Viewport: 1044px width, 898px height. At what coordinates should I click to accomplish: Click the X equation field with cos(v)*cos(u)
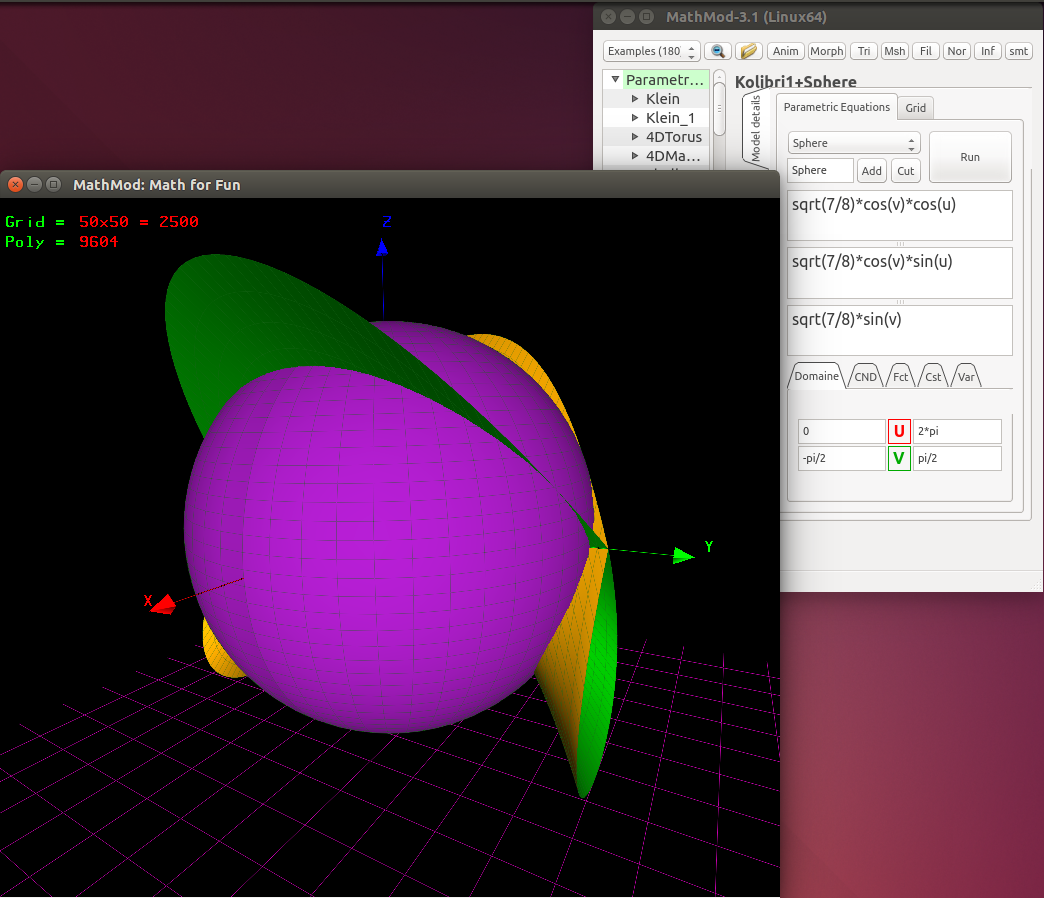pyautogui.click(x=900, y=215)
